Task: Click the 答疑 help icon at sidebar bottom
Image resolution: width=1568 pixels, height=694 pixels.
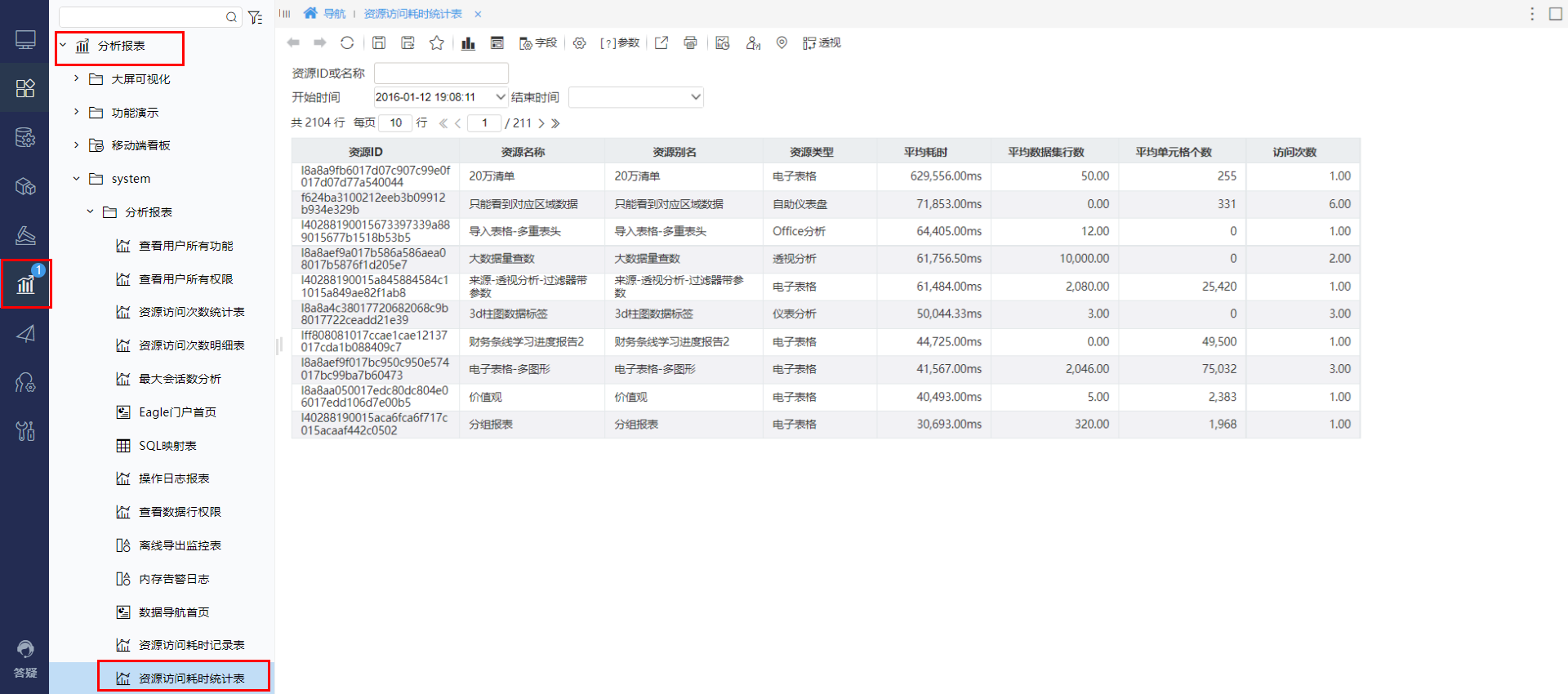Action: (25, 659)
